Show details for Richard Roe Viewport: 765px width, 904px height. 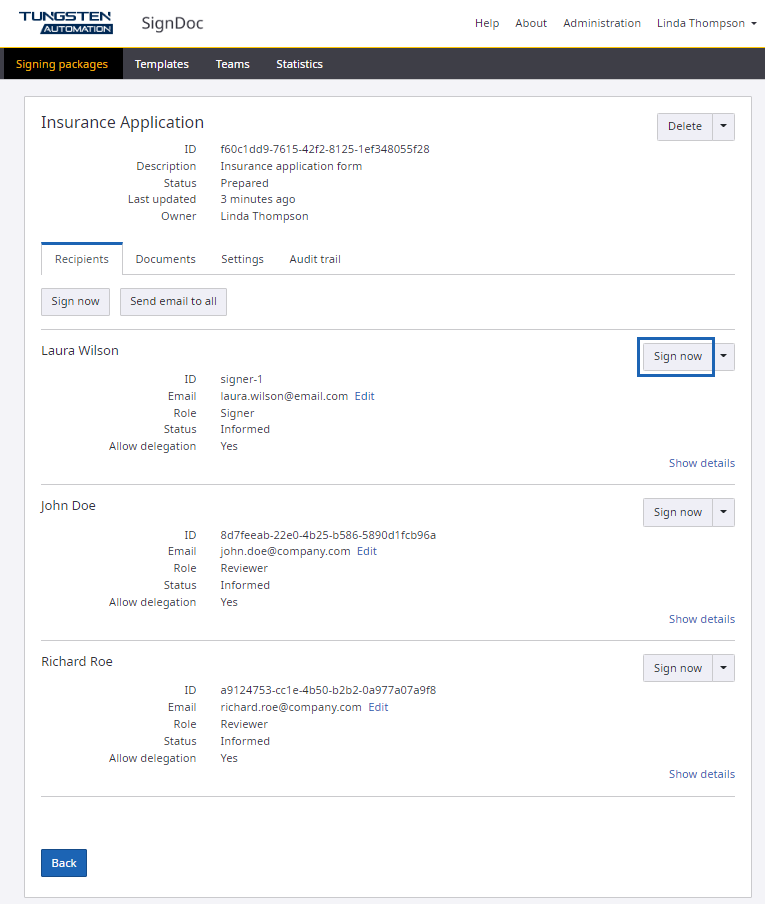point(701,774)
